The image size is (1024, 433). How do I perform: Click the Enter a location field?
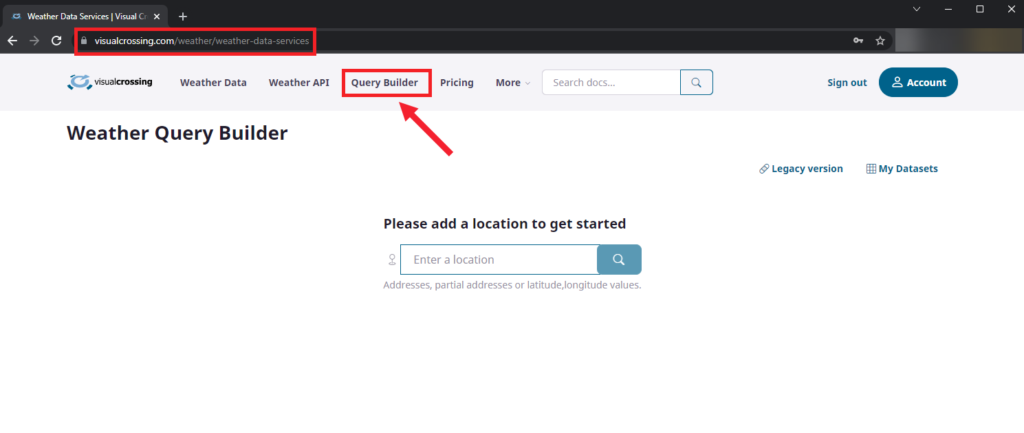[499, 259]
